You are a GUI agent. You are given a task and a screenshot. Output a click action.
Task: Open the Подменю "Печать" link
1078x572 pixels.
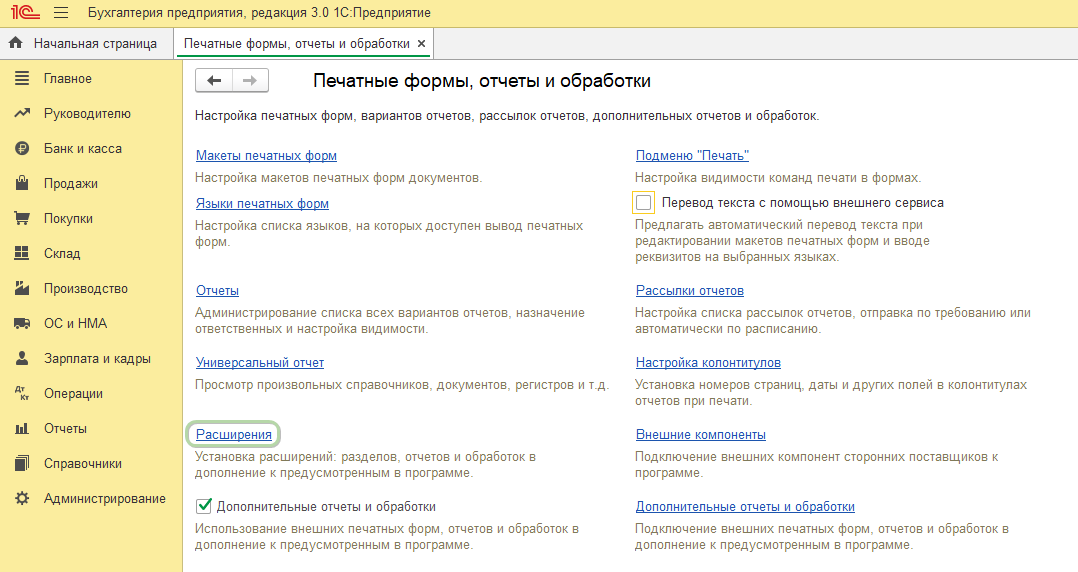coord(692,155)
